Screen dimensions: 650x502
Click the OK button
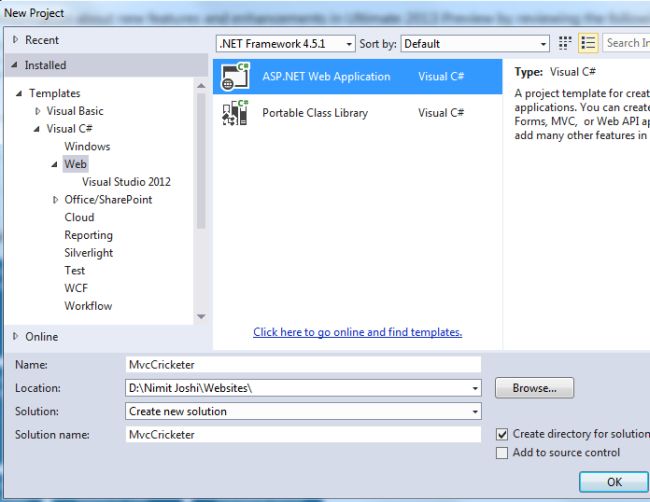pyautogui.click(x=614, y=482)
